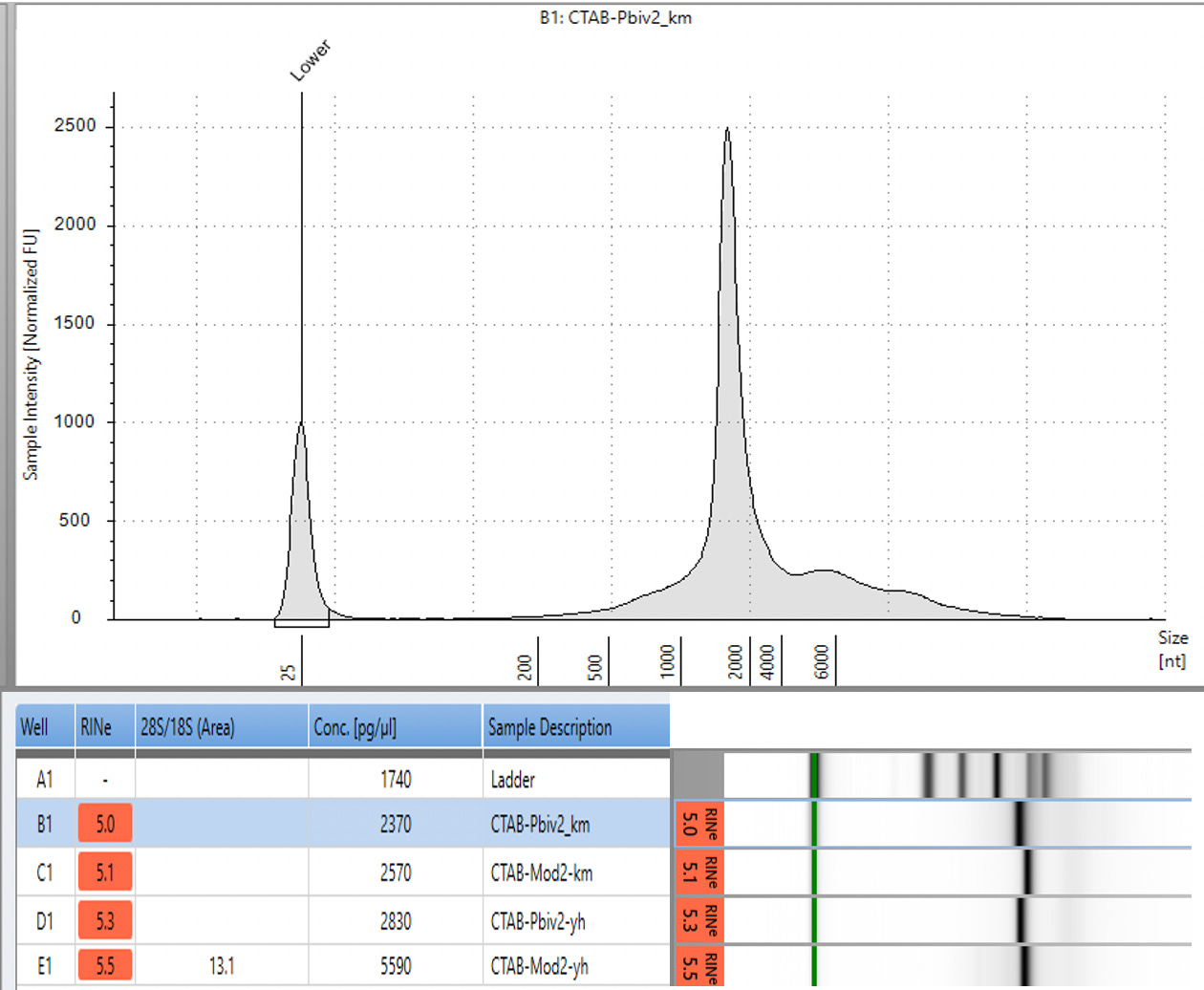The height and width of the screenshot is (990, 1204).
Task: Click the gel lane labeled RINe 5.1
Action: tap(957, 872)
